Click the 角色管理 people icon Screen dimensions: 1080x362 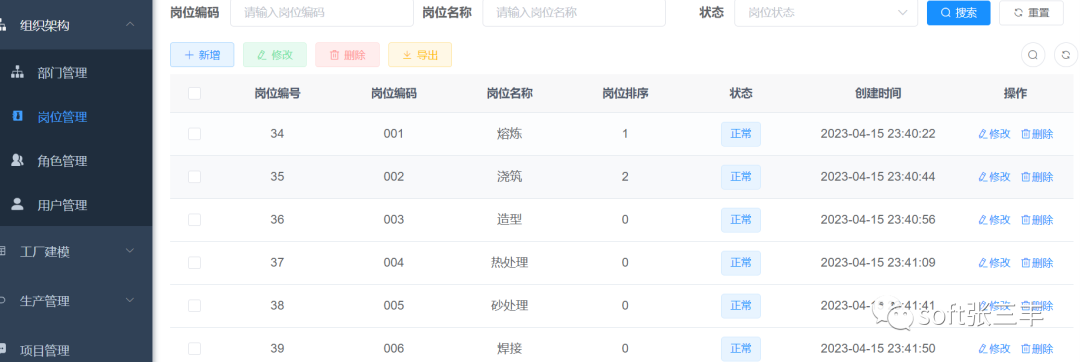18,160
